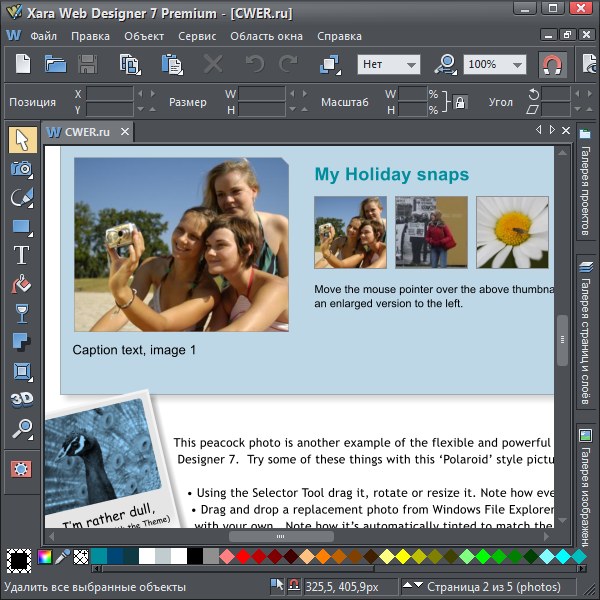Open the page selector in the status bar
The image size is (600, 600).
click(480, 586)
